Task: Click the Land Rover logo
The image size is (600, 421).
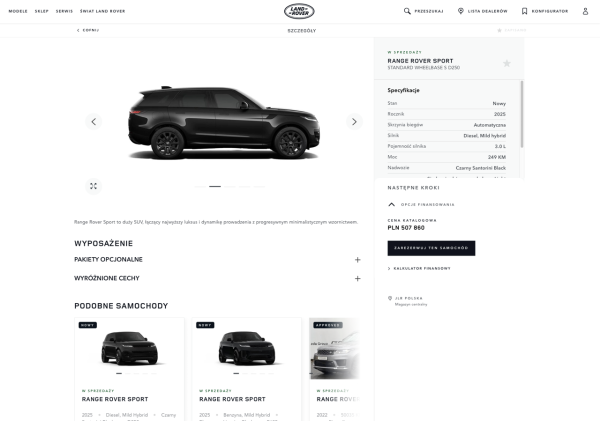Action: (299, 11)
